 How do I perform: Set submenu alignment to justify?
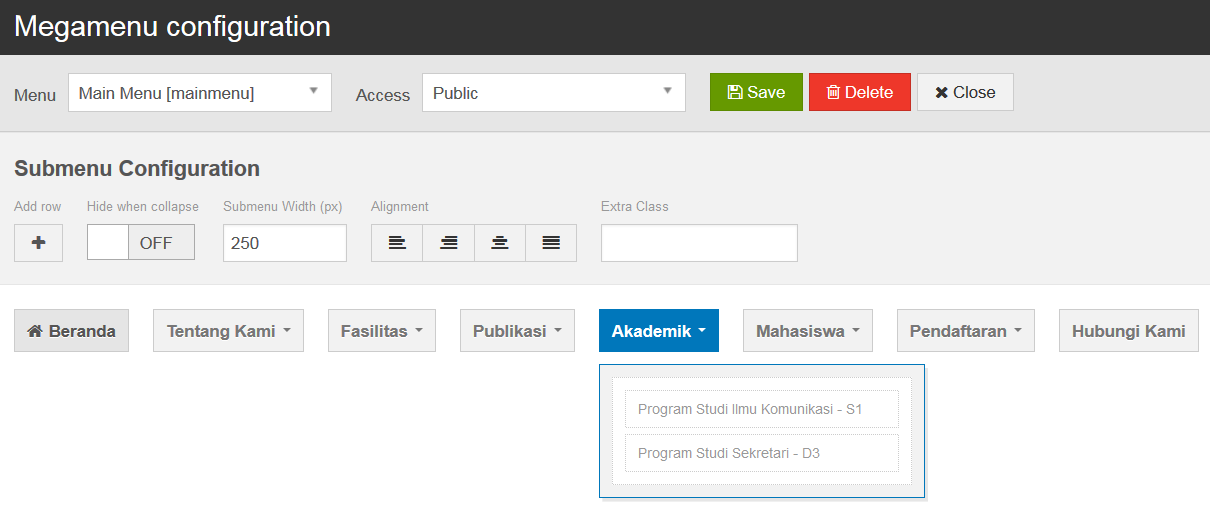point(551,243)
